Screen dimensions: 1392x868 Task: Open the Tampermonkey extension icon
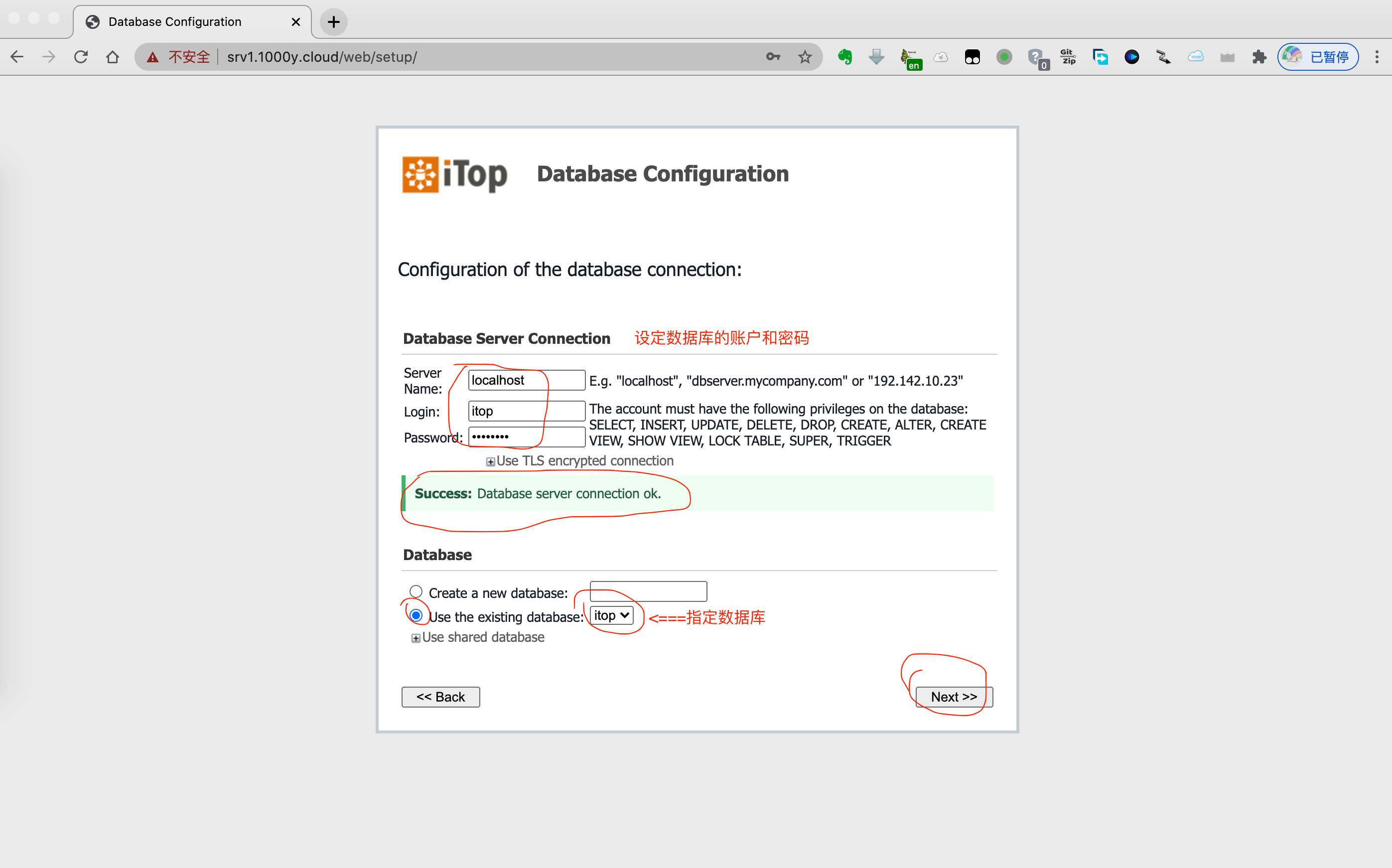pyautogui.click(x=973, y=57)
